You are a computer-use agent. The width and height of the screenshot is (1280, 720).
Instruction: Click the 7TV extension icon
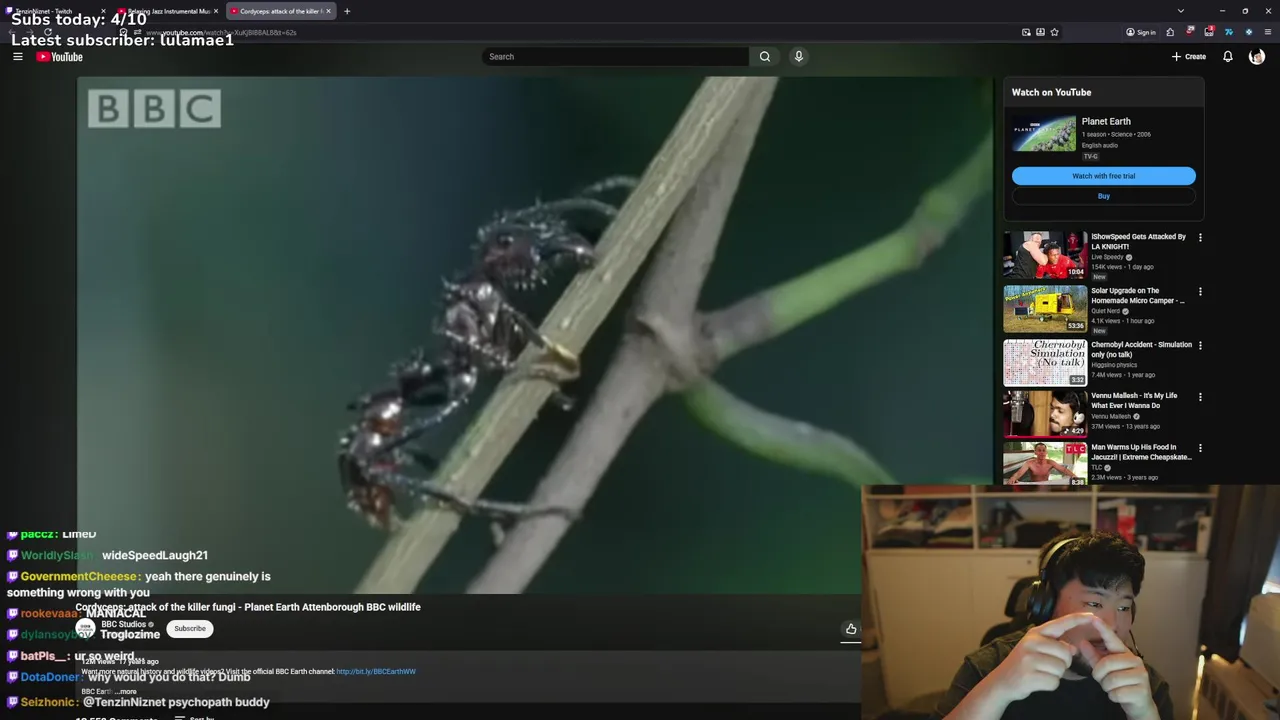tap(1229, 32)
